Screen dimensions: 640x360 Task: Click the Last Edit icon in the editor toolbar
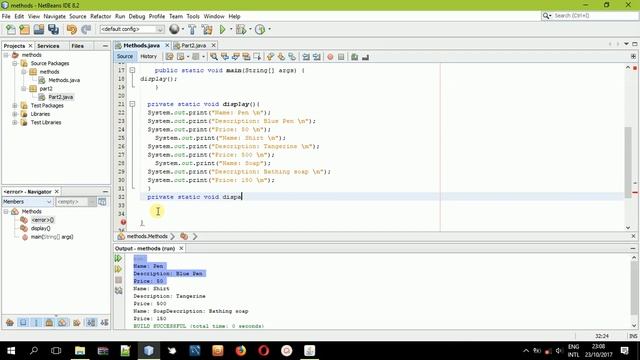pyautogui.click(x=170, y=57)
